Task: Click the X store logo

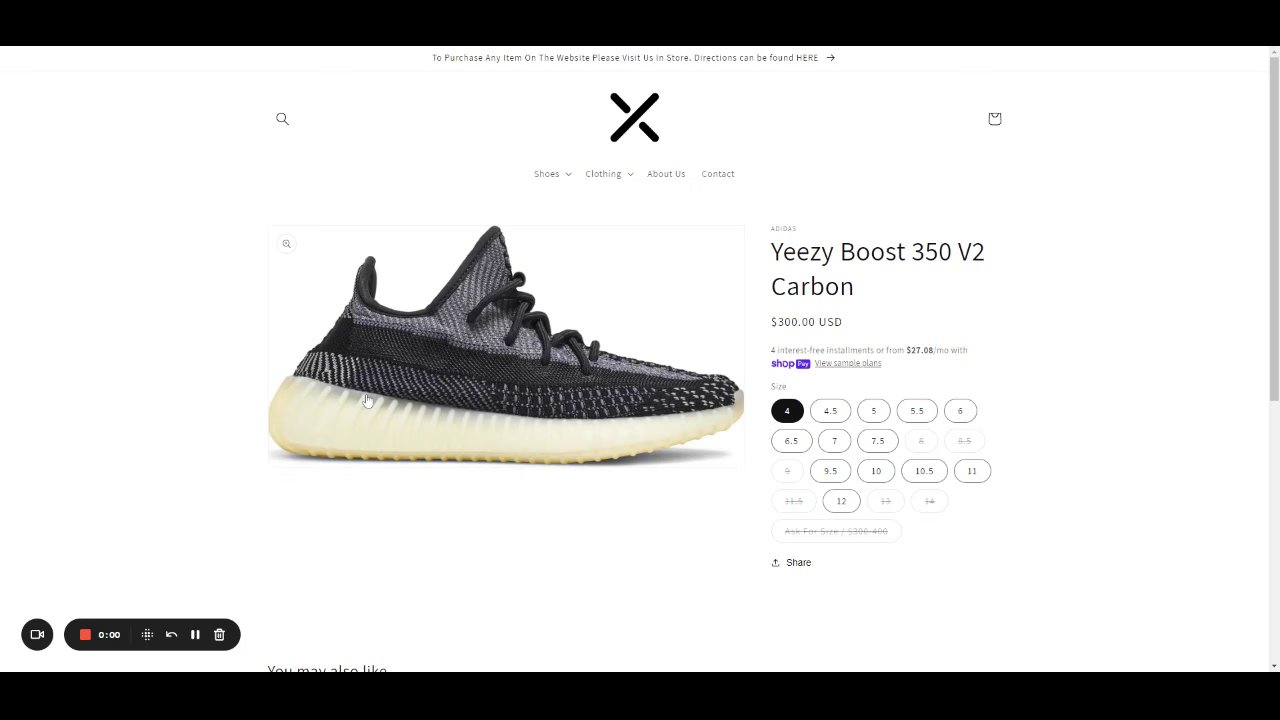Action: [x=635, y=118]
